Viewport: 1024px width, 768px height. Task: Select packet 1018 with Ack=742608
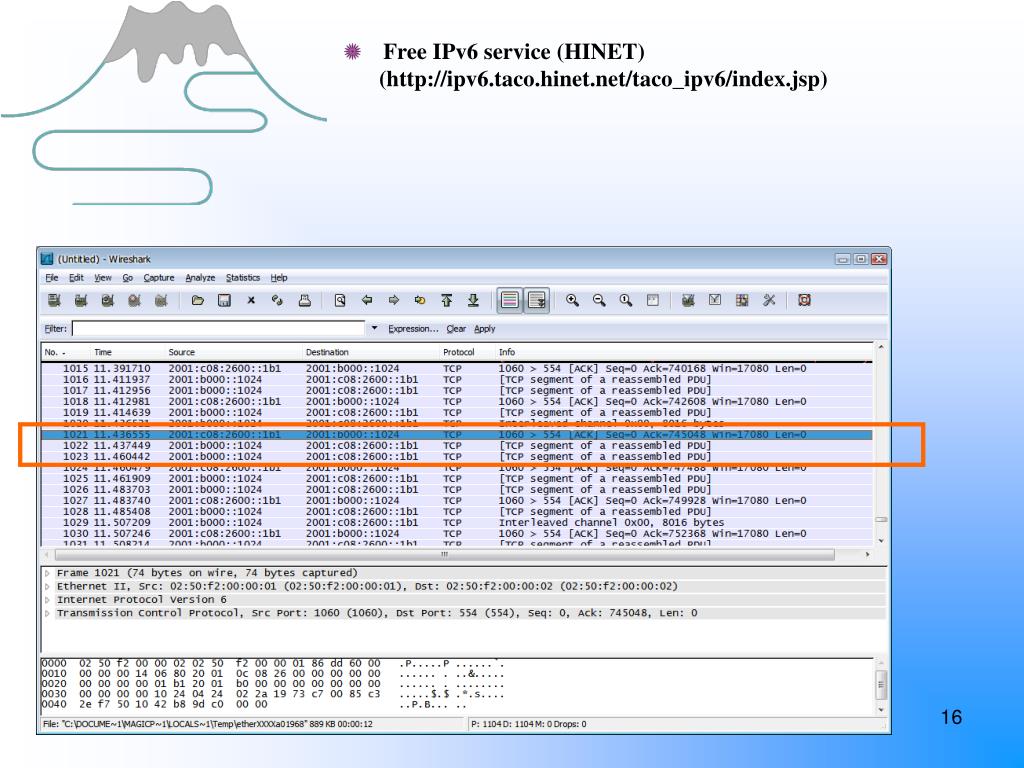pos(457,402)
